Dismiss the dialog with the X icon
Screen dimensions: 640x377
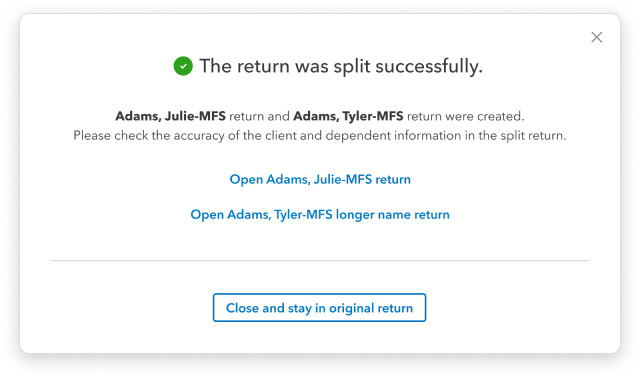[x=596, y=37]
